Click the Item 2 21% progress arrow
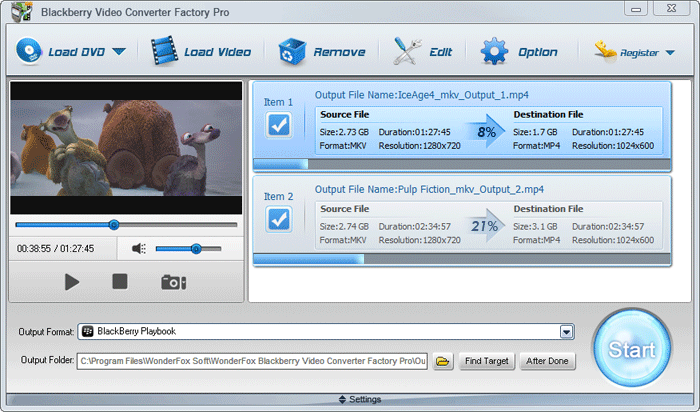This screenshot has height=412, width=700. click(x=485, y=226)
